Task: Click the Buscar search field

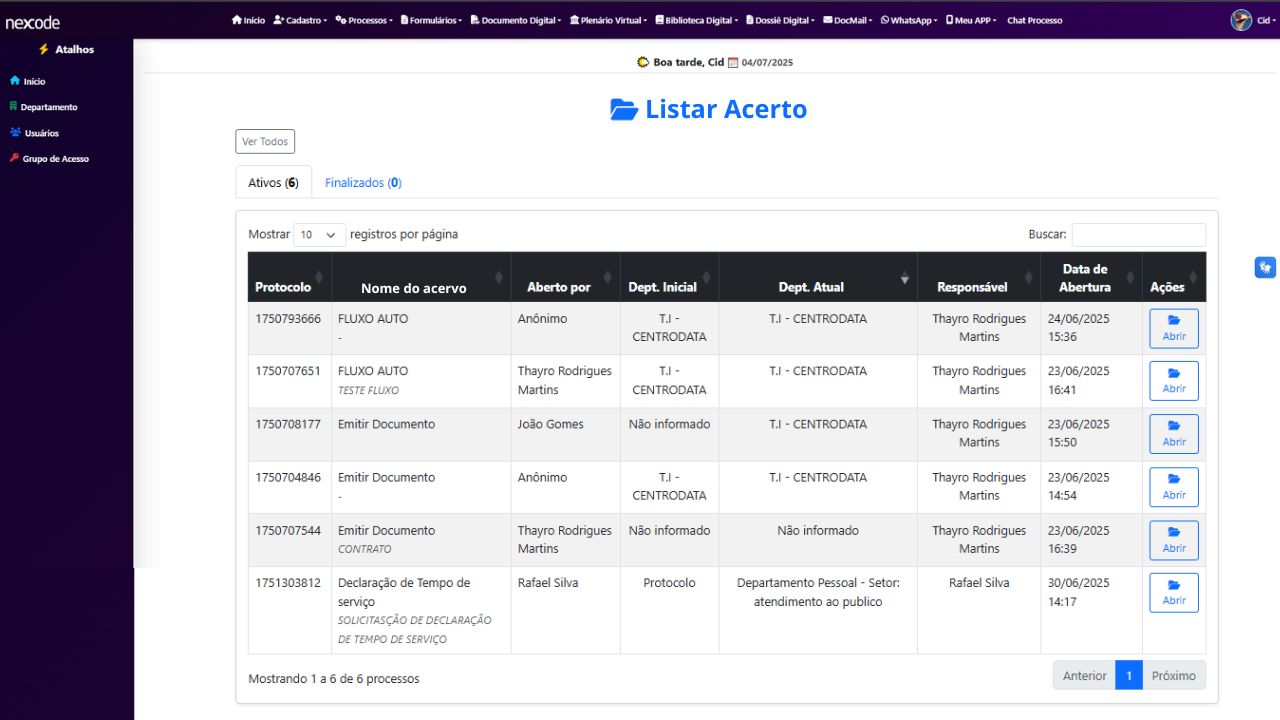Action: click(1138, 235)
